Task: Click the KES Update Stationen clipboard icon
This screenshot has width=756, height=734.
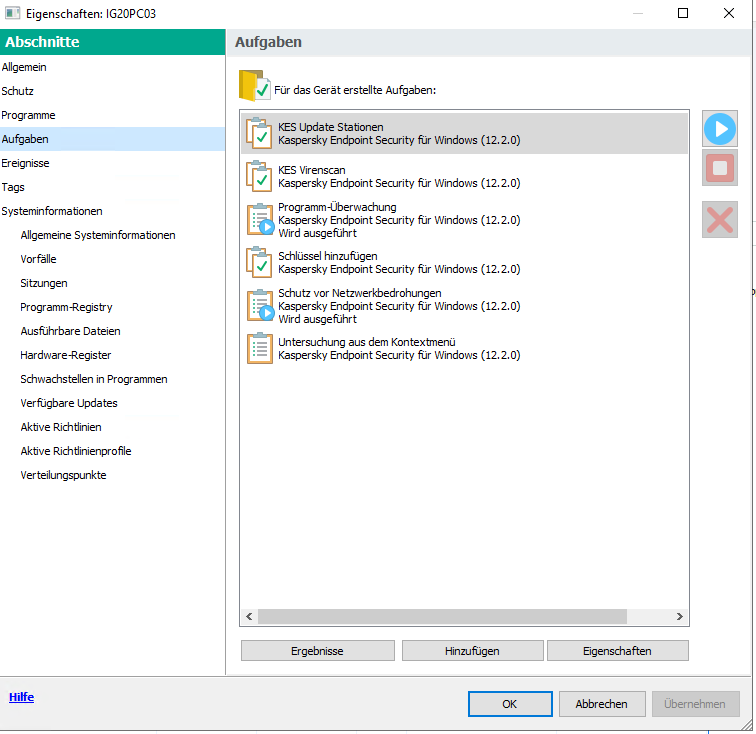Action: point(259,134)
